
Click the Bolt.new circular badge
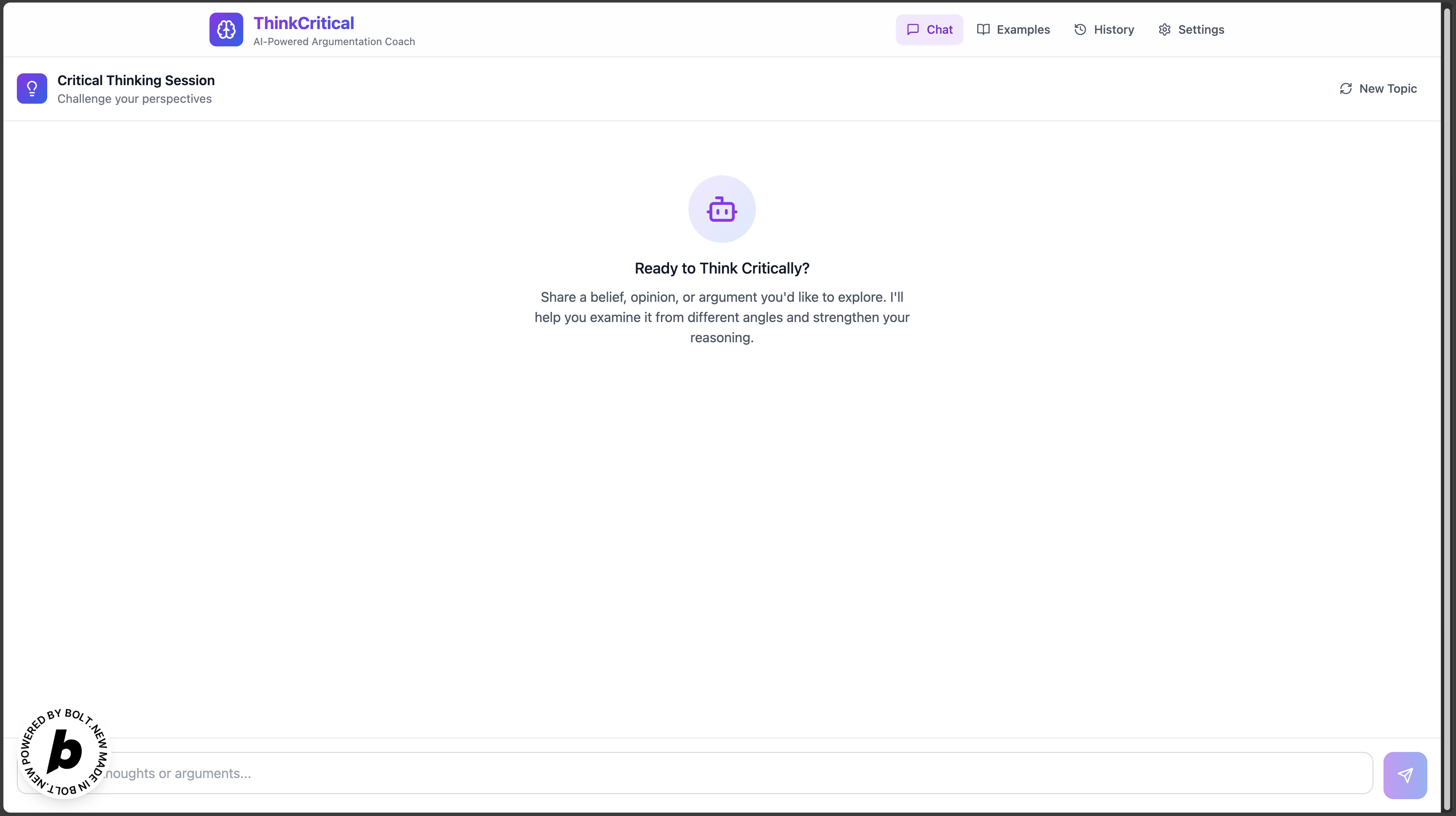tap(64, 752)
